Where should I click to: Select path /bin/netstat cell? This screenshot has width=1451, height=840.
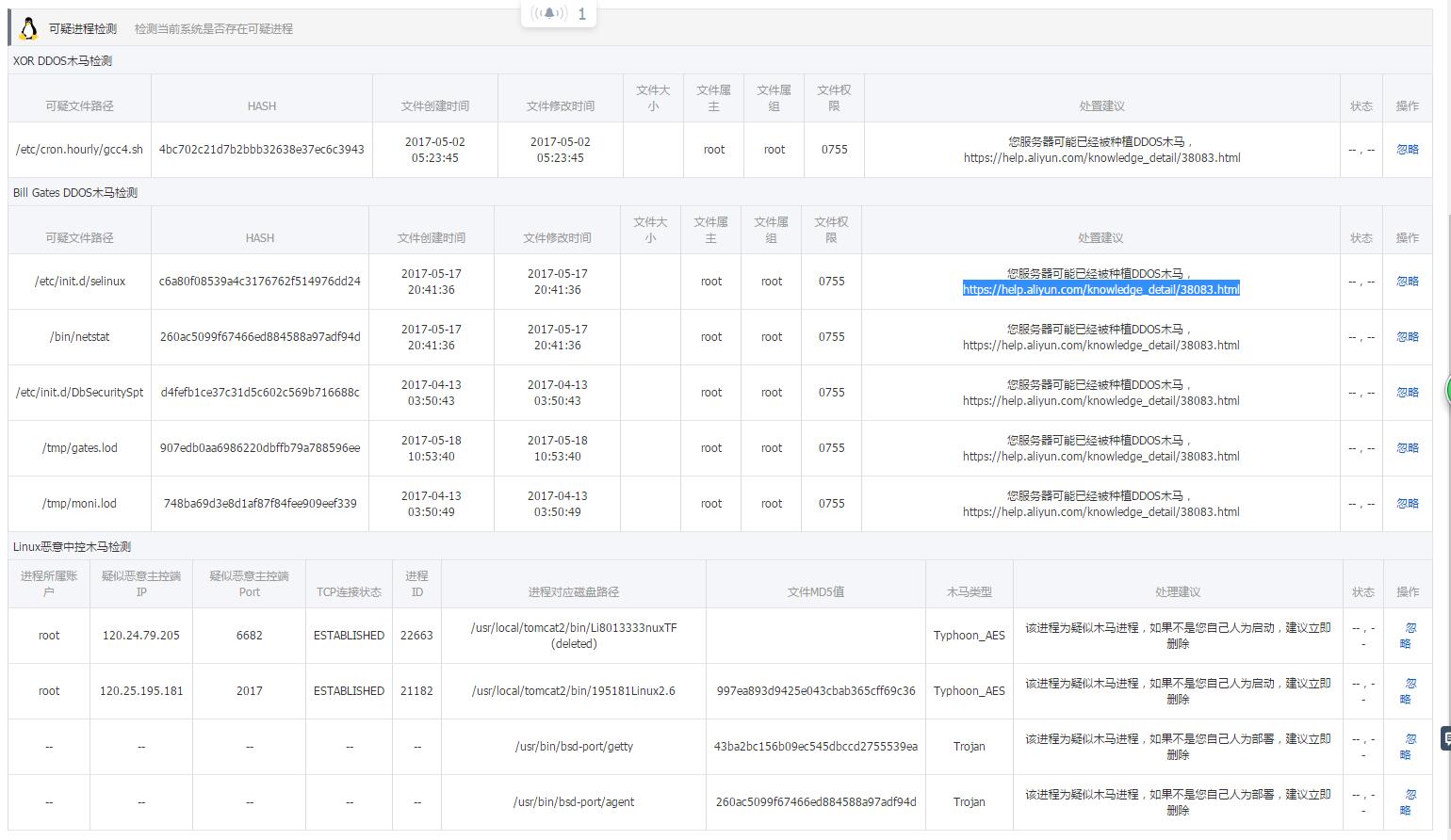79,337
